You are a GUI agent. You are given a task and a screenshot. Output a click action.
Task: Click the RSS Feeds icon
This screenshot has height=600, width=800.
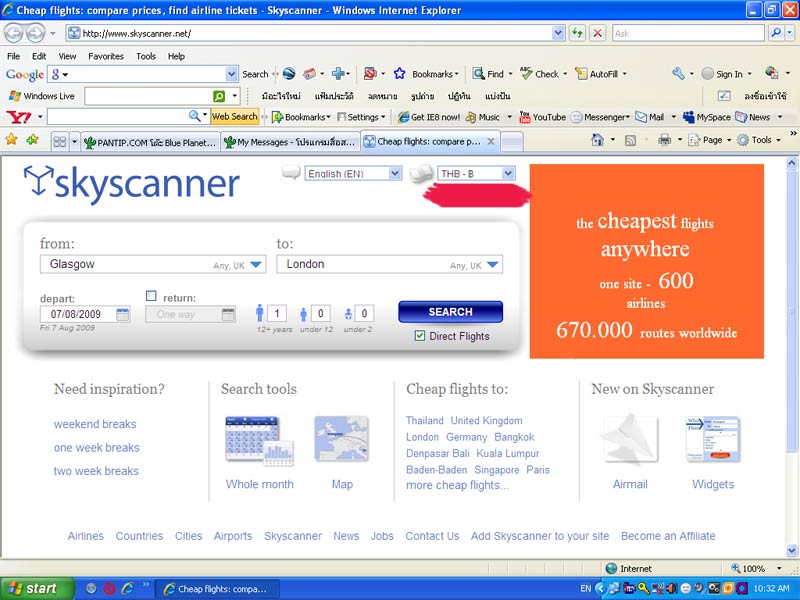[631, 140]
